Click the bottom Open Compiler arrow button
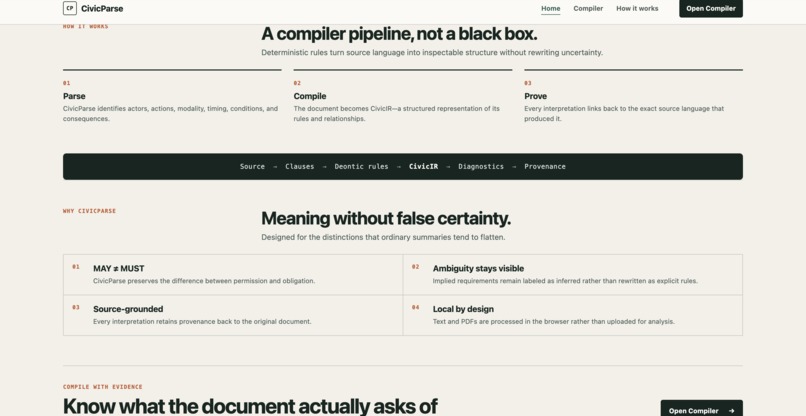The height and width of the screenshot is (416, 806). (701, 409)
